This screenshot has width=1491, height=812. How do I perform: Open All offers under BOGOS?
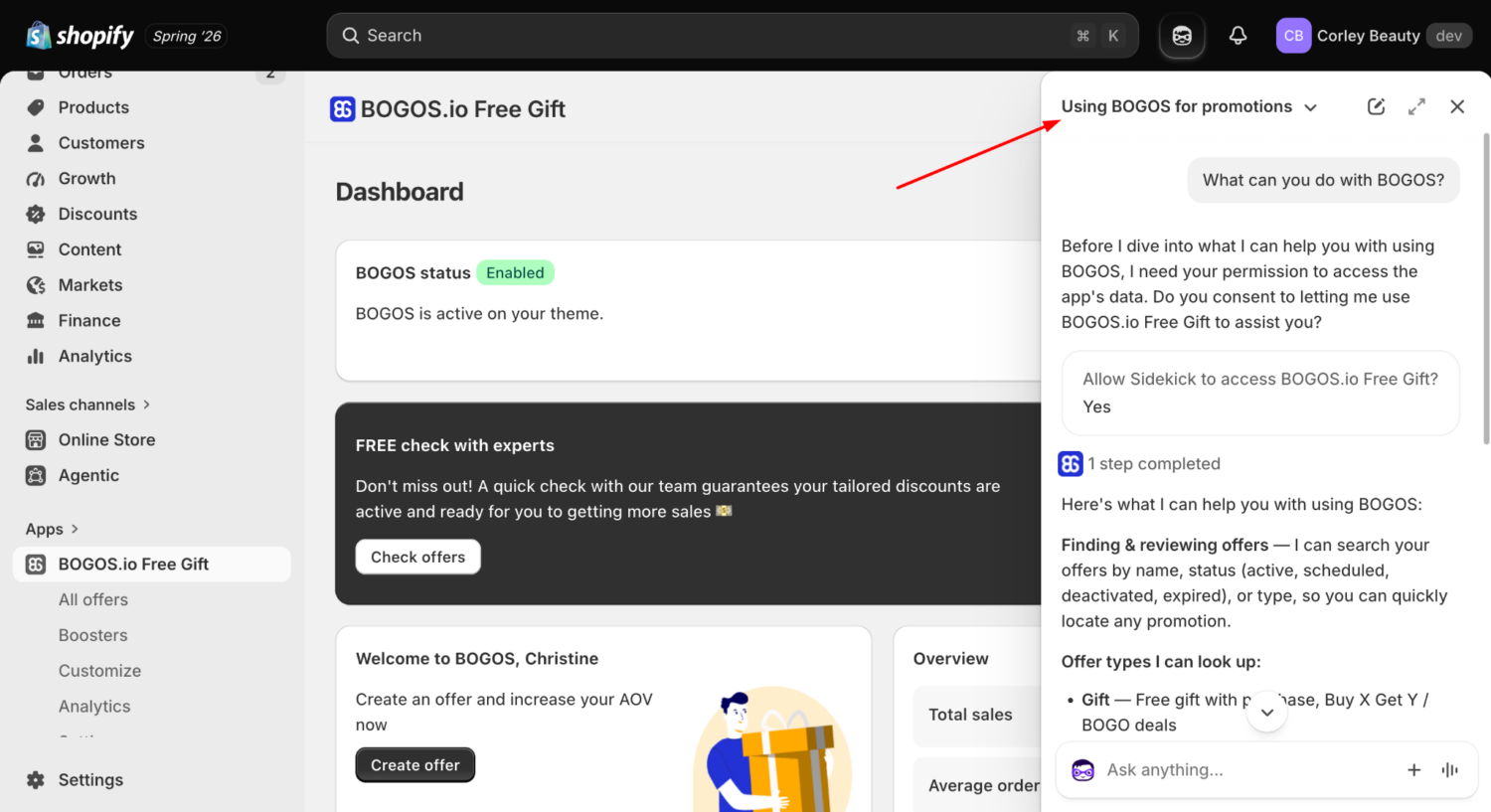[x=93, y=599]
